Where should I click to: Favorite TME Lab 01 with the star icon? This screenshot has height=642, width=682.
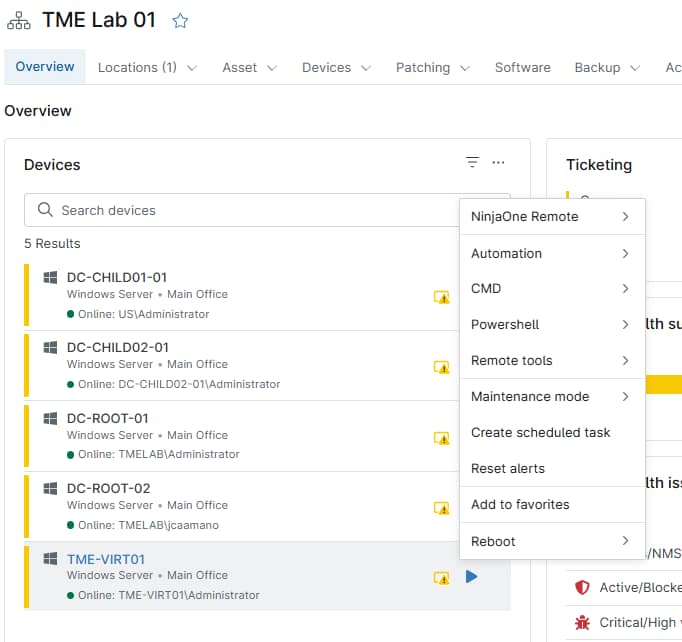pyautogui.click(x=180, y=20)
